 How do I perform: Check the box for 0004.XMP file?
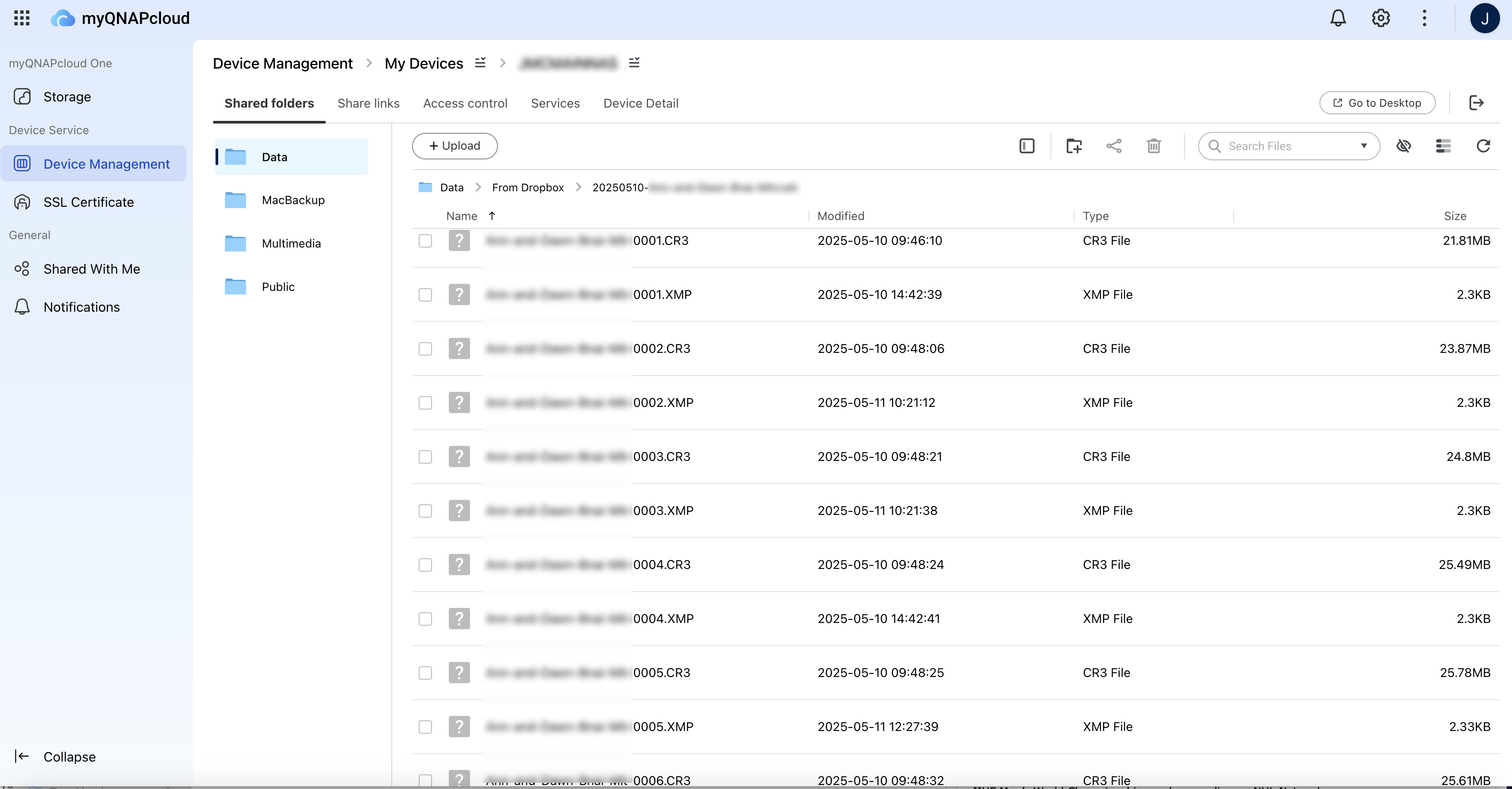(x=425, y=619)
